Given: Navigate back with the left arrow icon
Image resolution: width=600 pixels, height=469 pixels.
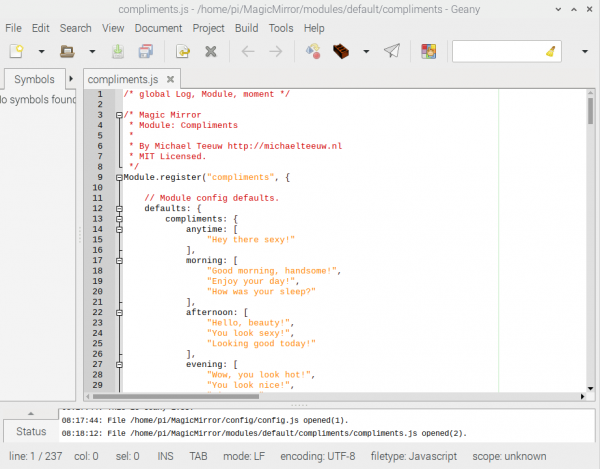Looking at the screenshot, I should pos(248,51).
